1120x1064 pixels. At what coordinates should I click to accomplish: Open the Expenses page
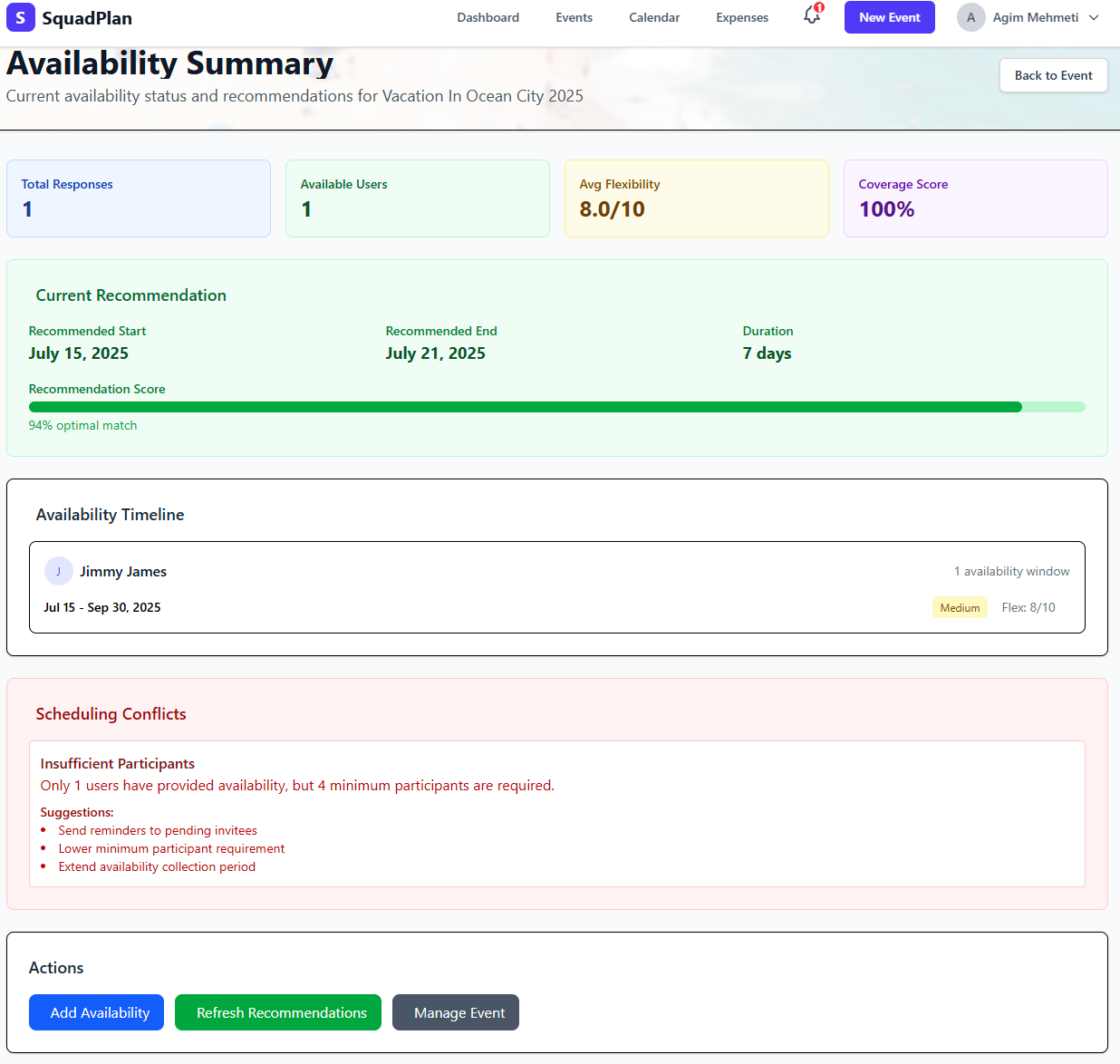(x=741, y=17)
